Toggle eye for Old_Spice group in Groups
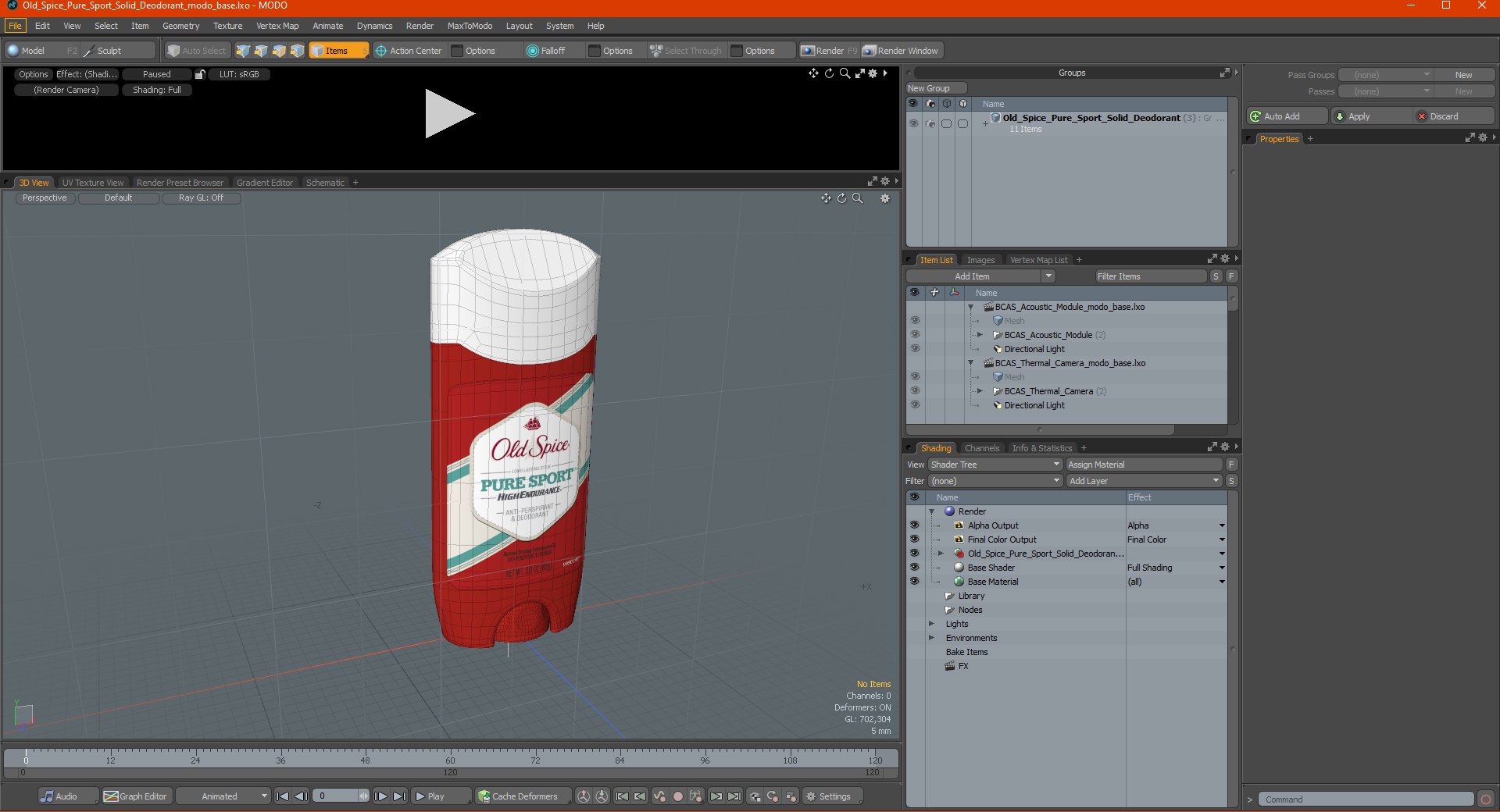 point(913,123)
